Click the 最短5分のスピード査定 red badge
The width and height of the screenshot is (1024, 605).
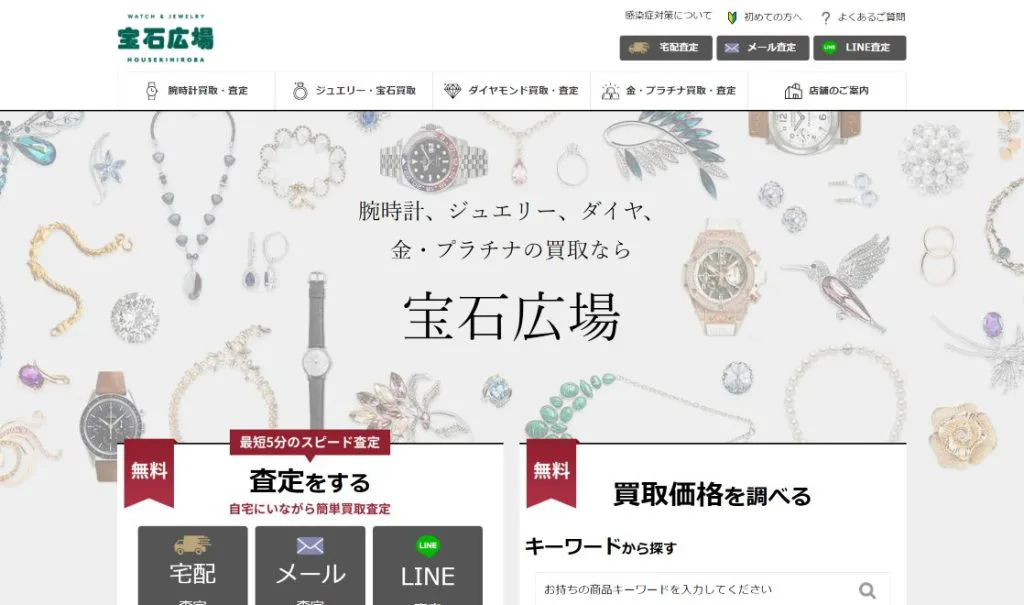pos(310,442)
